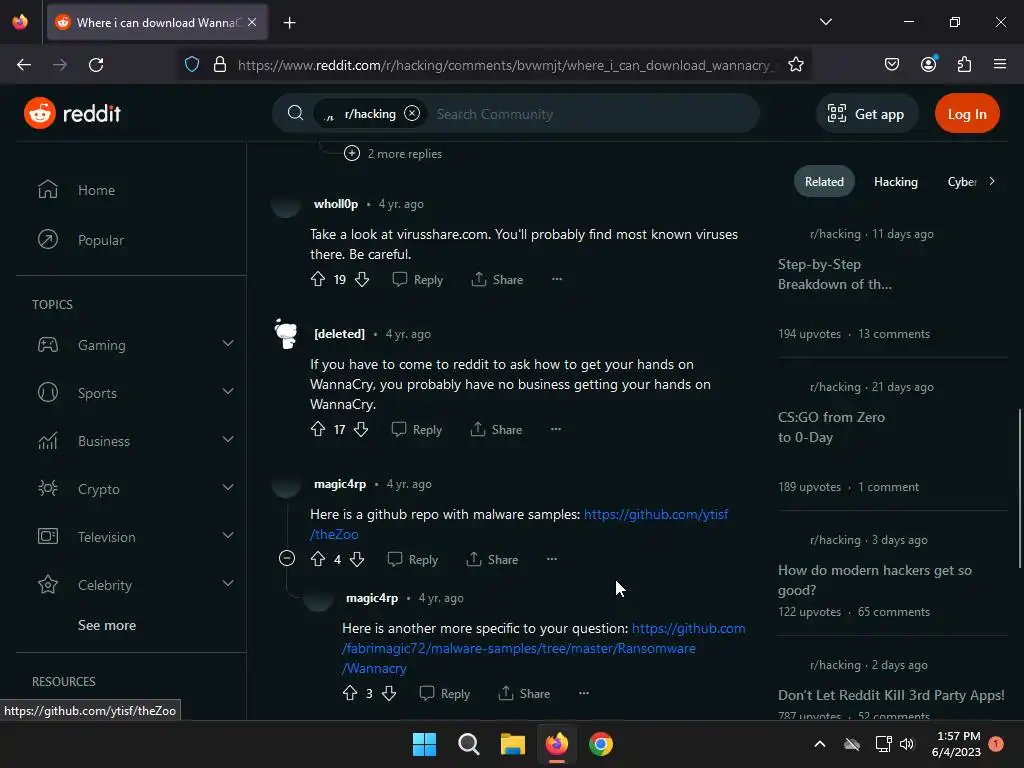Open the tracking protection shield icon

(x=191, y=65)
